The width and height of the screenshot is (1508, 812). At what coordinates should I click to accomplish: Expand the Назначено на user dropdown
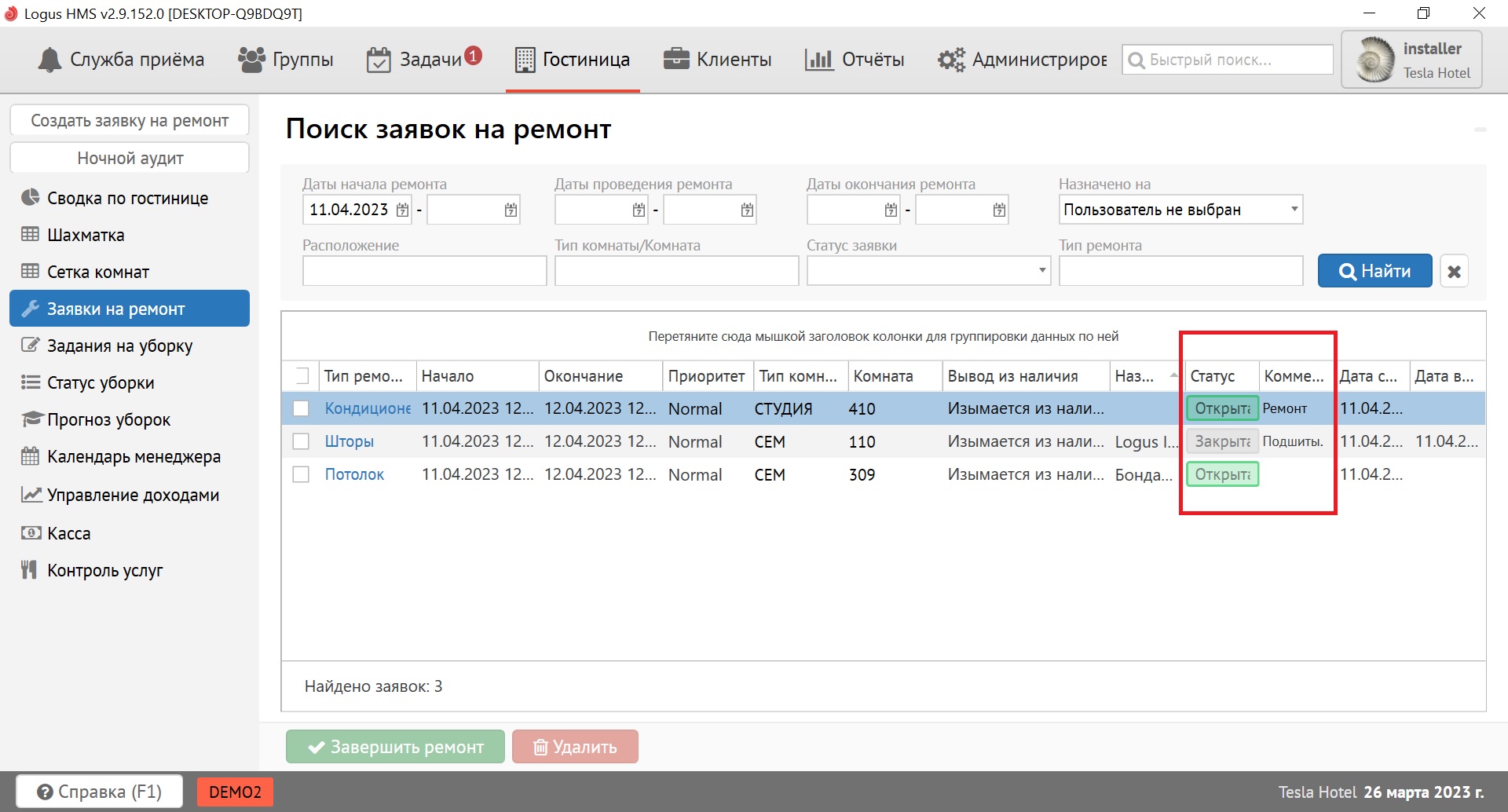[x=1294, y=210]
